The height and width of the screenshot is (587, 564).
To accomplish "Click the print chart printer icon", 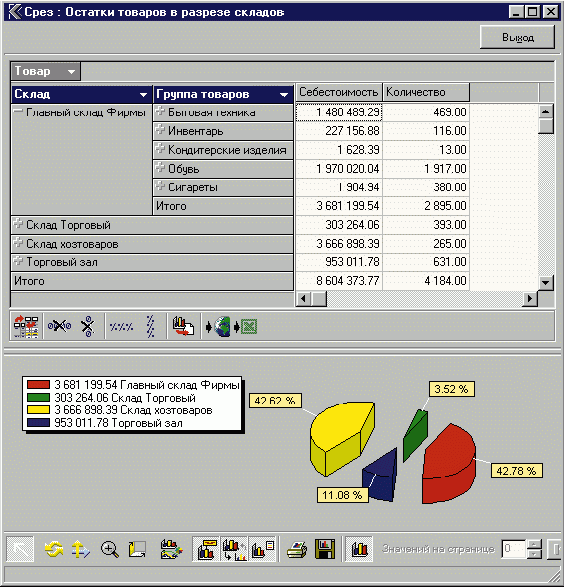I will (297, 549).
